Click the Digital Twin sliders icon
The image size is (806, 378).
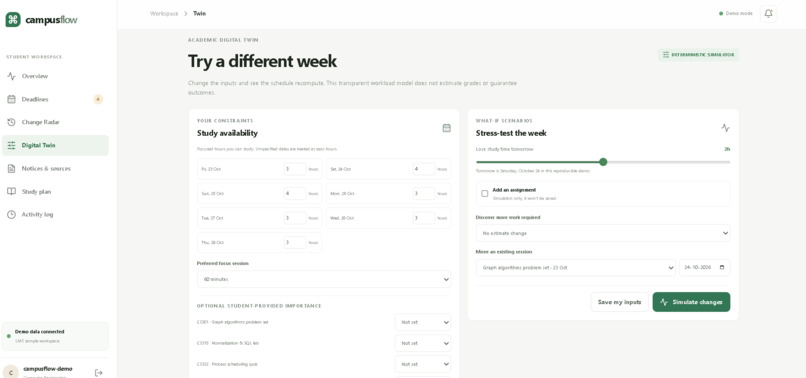[11, 146]
